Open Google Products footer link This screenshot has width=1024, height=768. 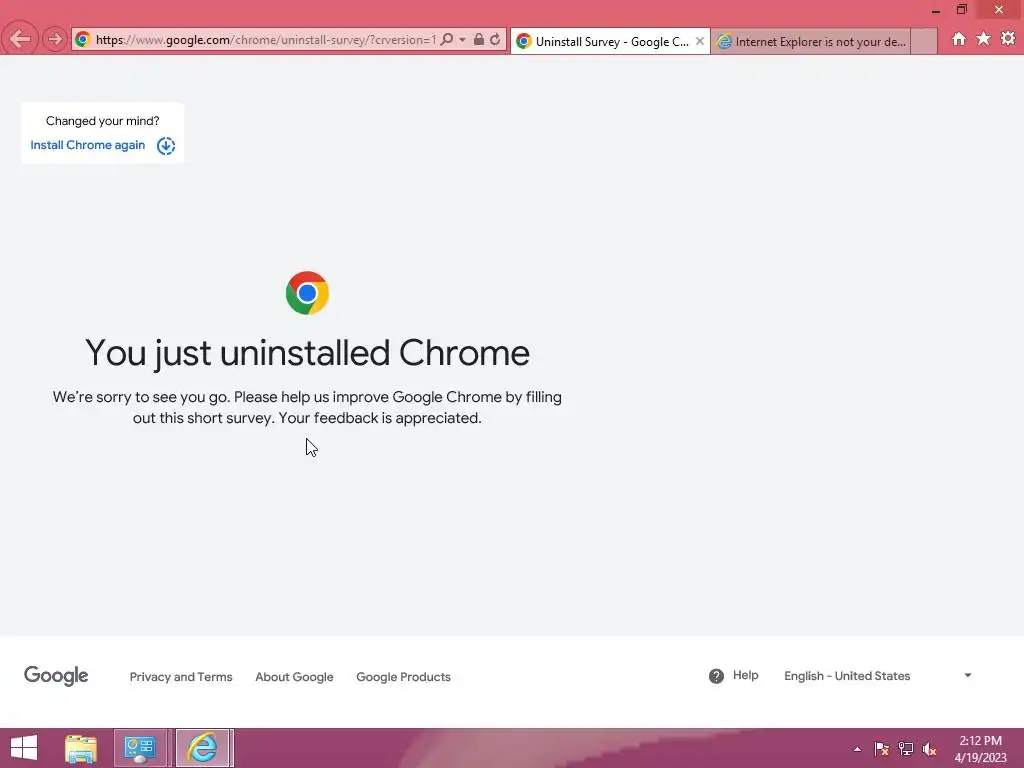pos(404,677)
